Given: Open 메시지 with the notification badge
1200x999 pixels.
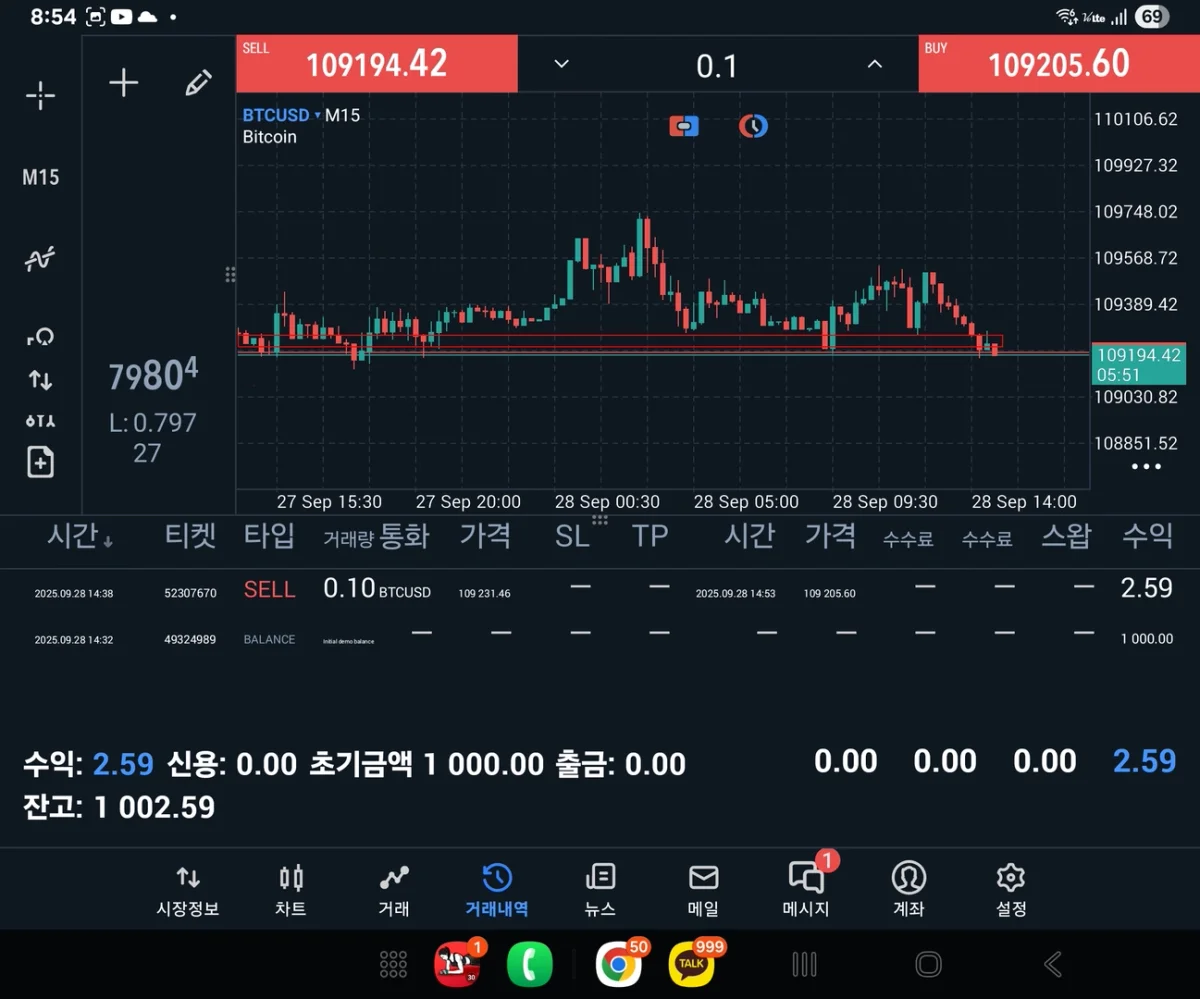Looking at the screenshot, I should (x=805, y=888).
